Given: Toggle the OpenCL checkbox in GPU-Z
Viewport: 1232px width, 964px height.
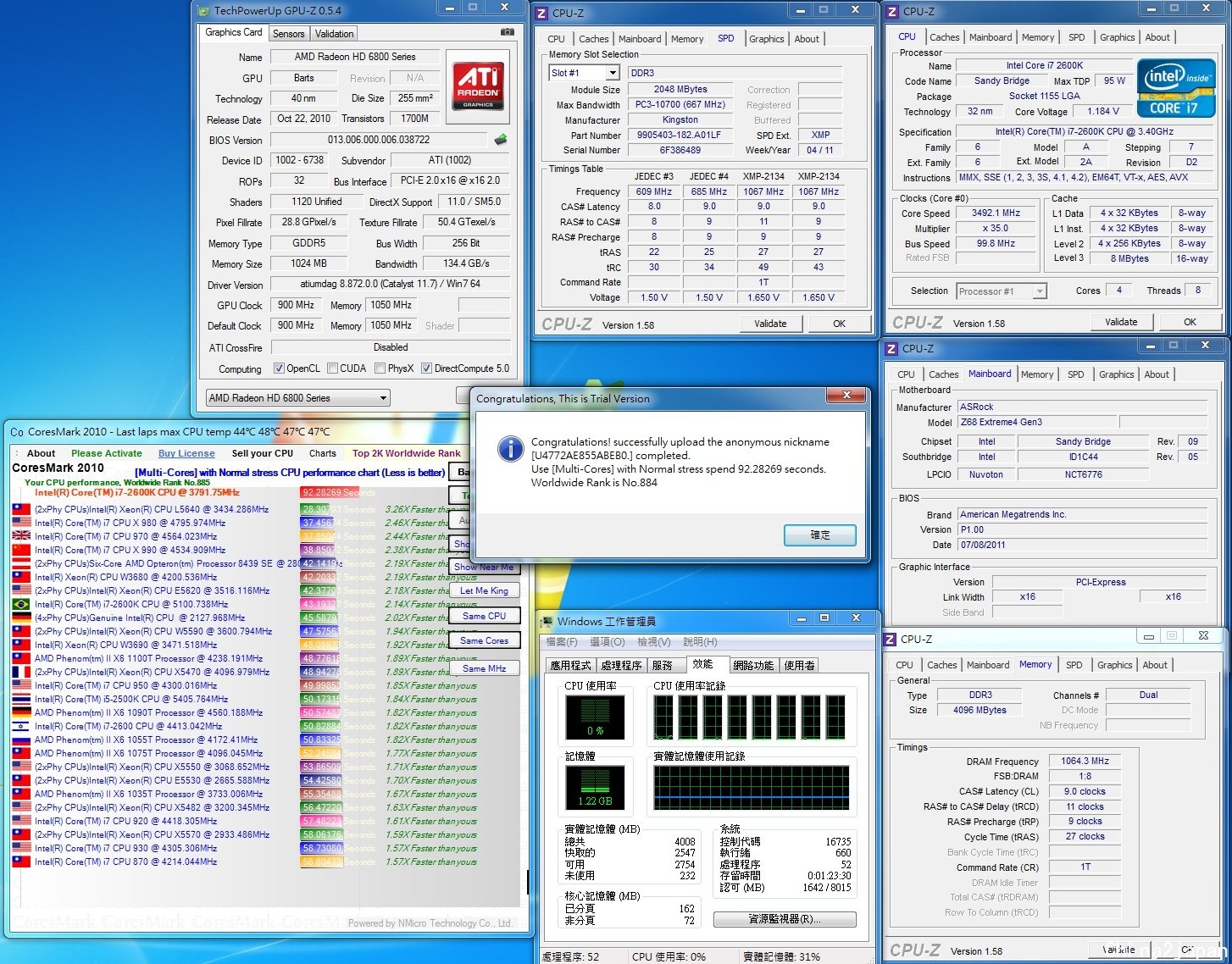Looking at the screenshot, I should [279, 368].
